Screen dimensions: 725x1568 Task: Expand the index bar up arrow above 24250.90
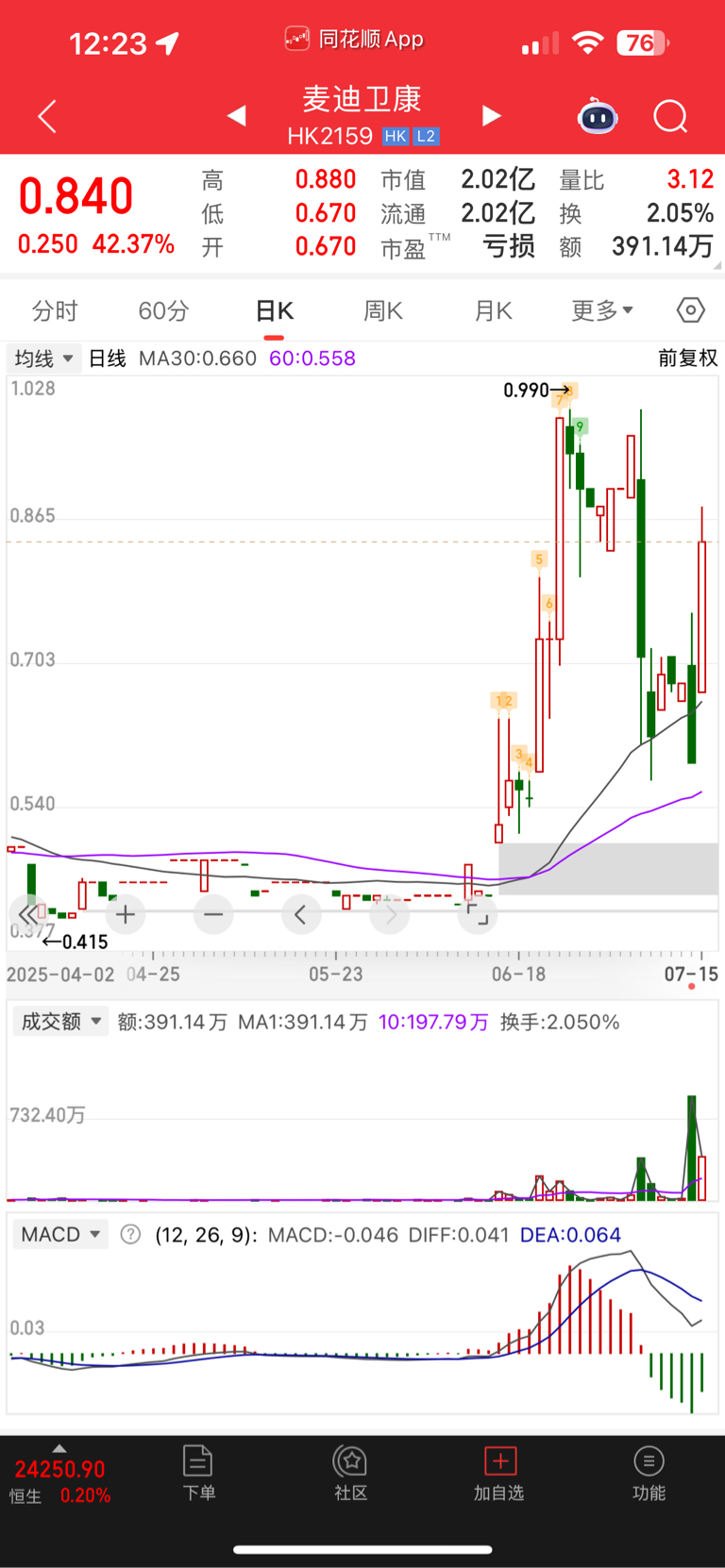(x=59, y=1448)
